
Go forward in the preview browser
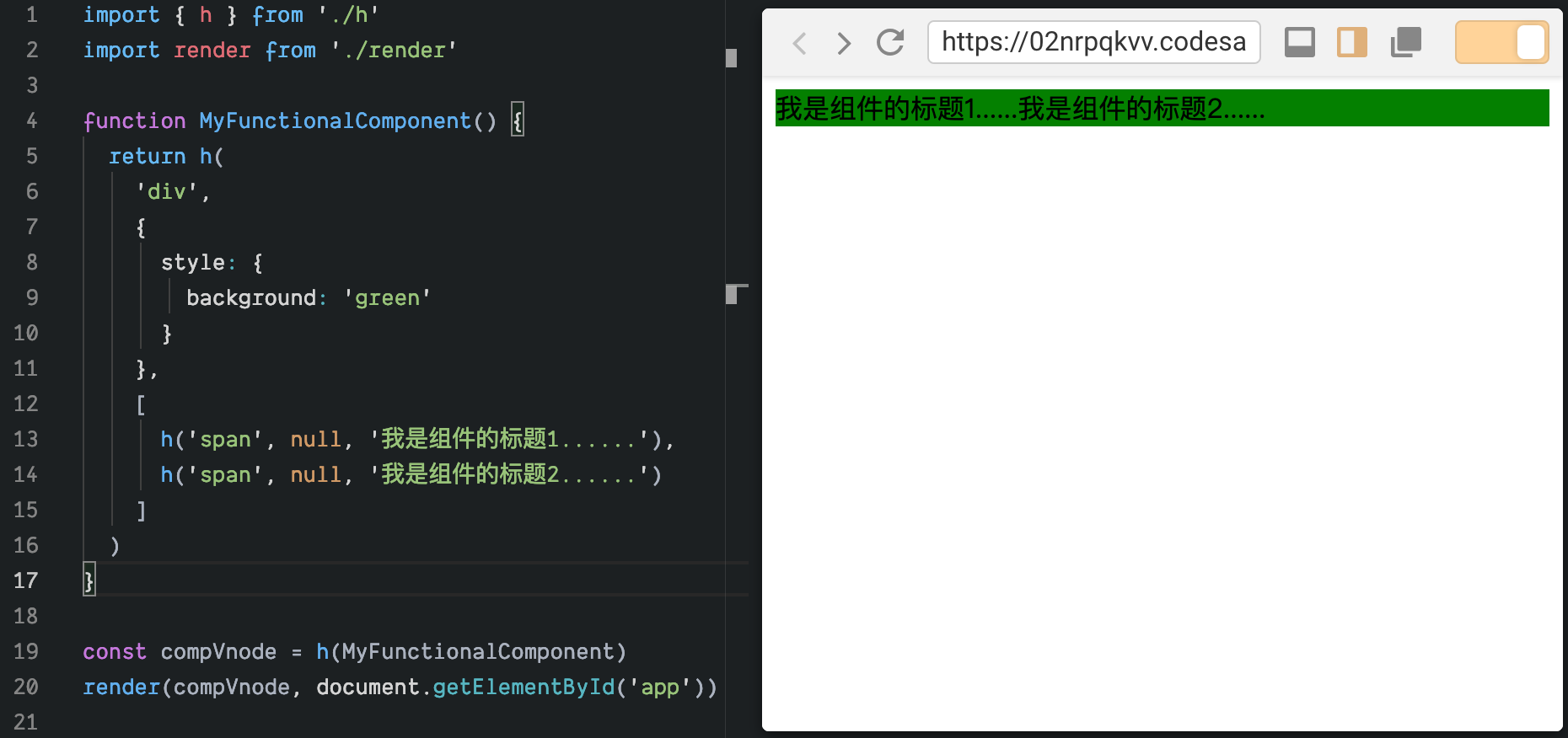(x=843, y=42)
